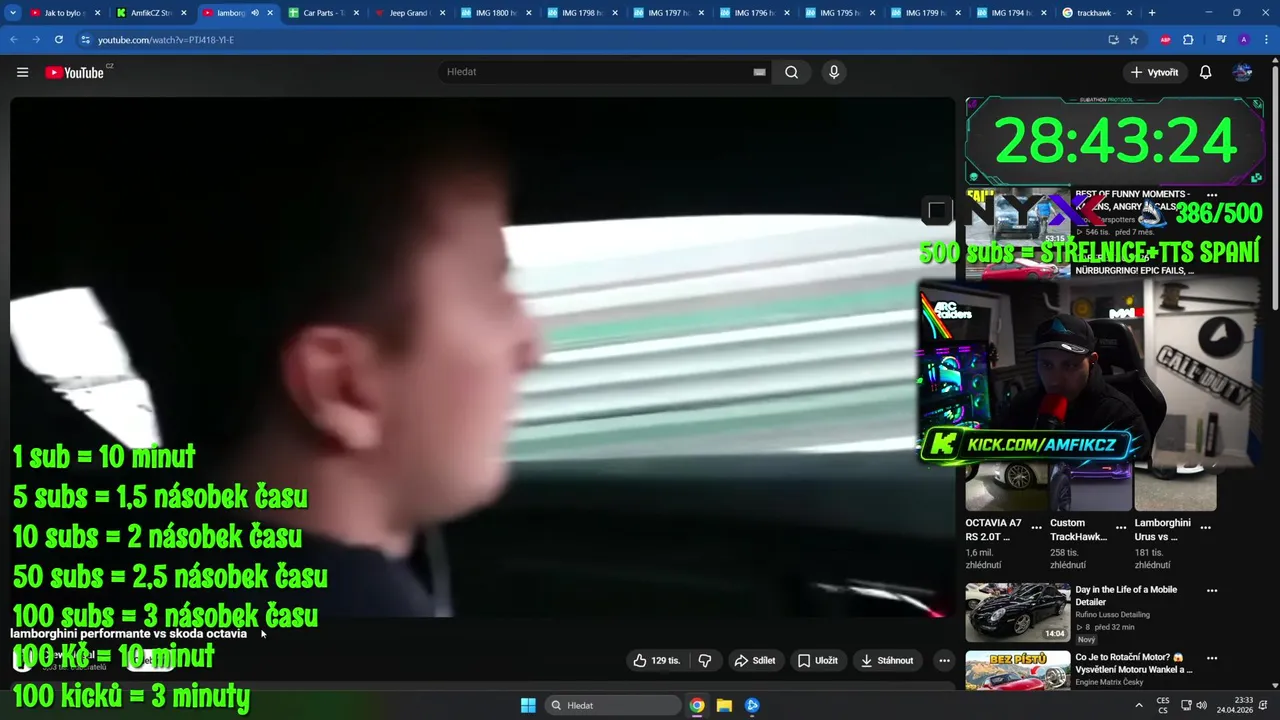Go forward in Chrome history
Screen dimensions: 1280x720
36,40
